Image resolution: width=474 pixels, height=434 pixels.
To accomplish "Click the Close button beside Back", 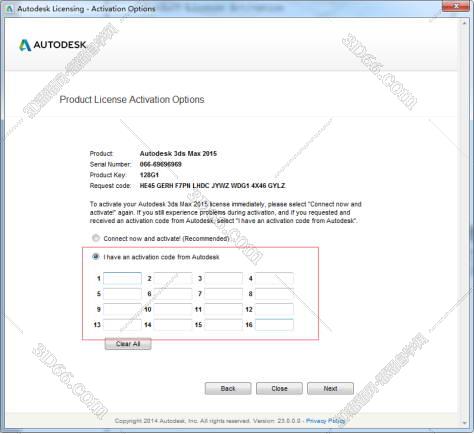I will 279,389.
